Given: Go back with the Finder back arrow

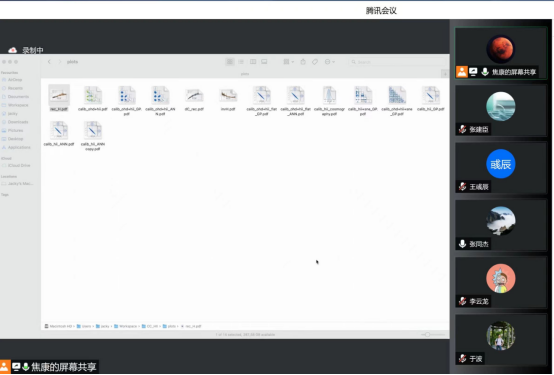Looking at the screenshot, I should [x=49, y=62].
